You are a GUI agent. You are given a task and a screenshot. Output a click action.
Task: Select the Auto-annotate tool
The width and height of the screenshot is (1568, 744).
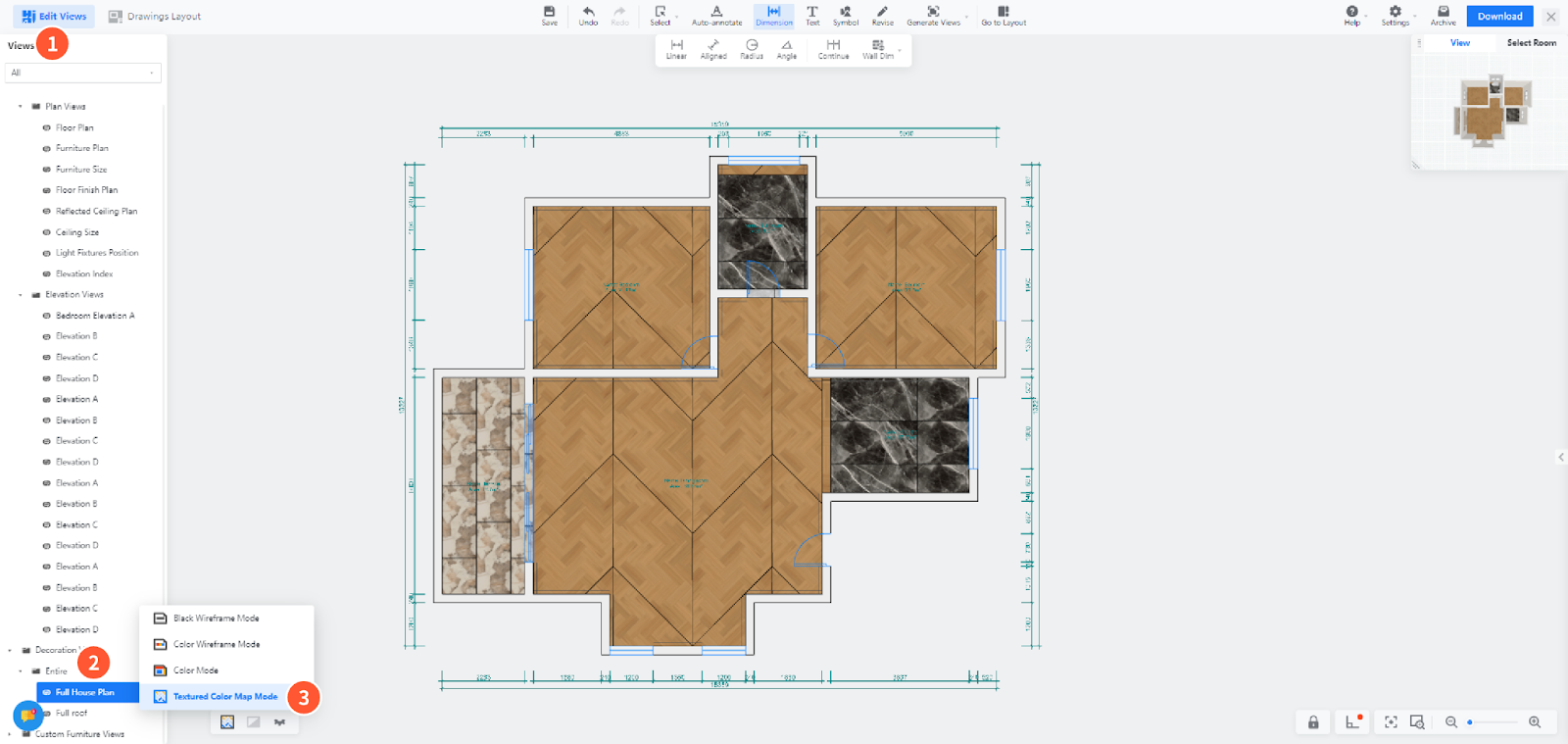[x=716, y=16]
